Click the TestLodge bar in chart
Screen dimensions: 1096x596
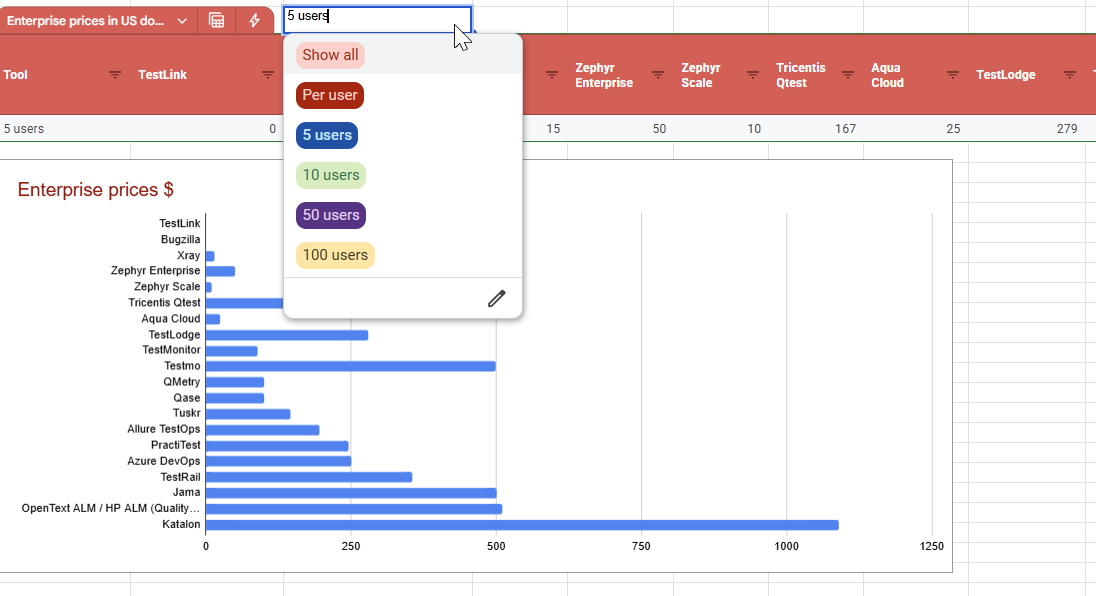click(287, 335)
